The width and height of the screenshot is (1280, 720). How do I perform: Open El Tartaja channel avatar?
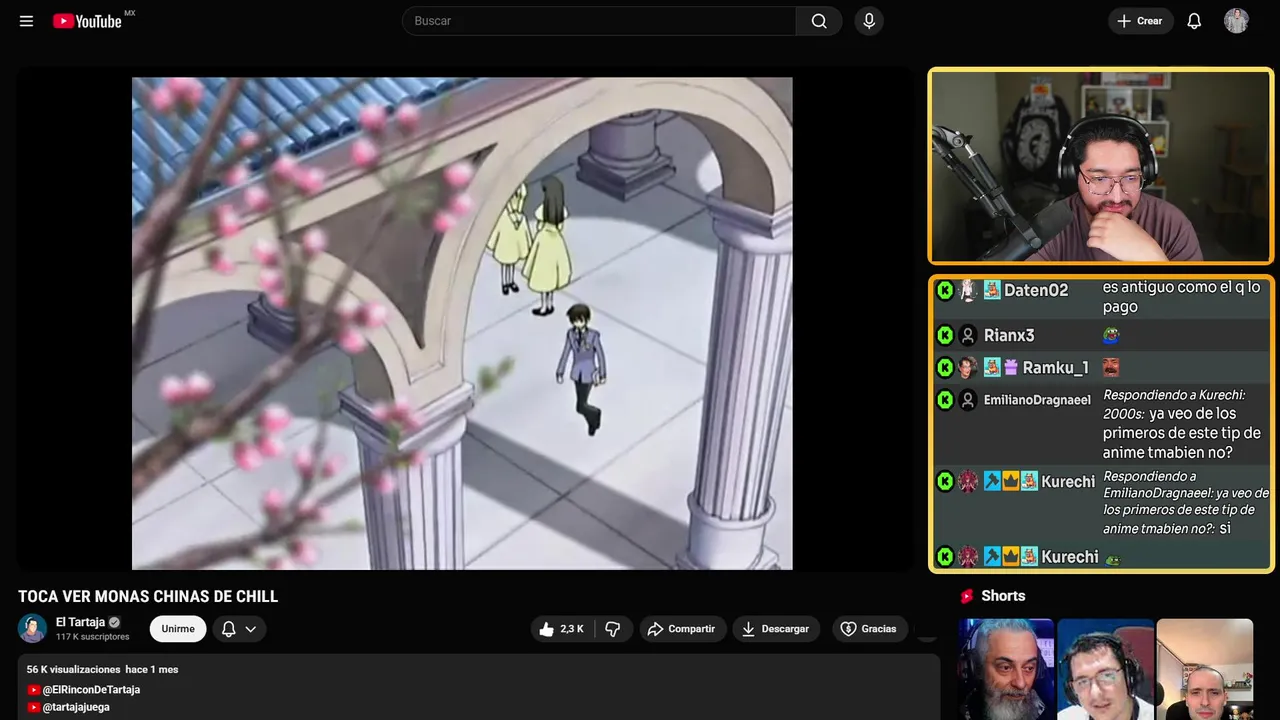pos(32,628)
